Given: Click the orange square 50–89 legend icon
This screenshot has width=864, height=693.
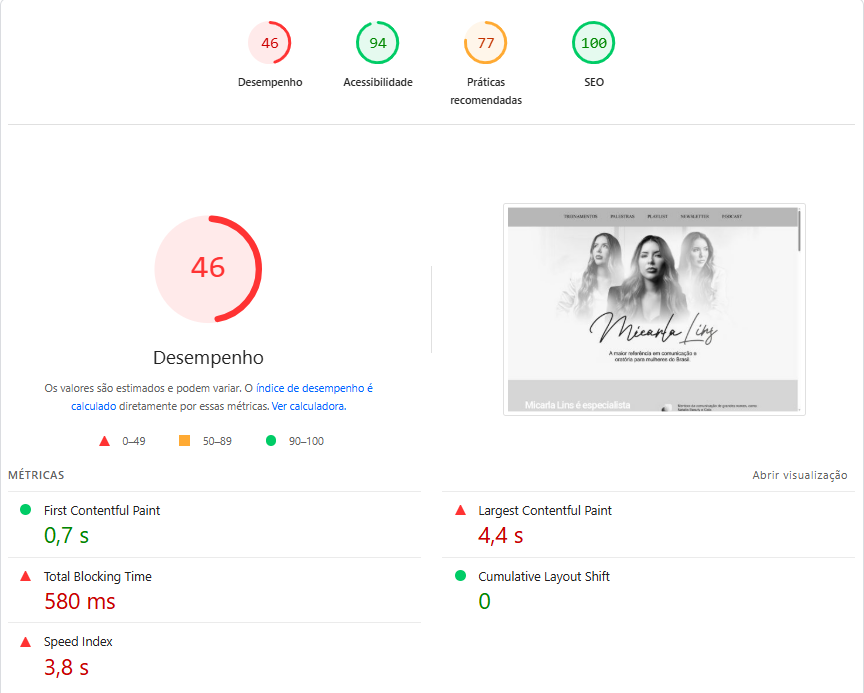Looking at the screenshot, I should pyautogui.click(x=184, y=441).
